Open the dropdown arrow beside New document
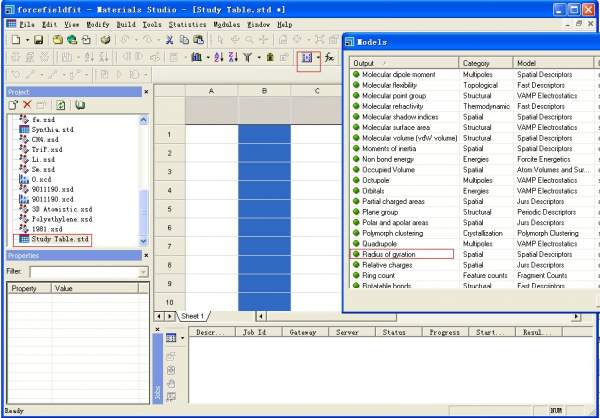 click(x=27, y=40)
